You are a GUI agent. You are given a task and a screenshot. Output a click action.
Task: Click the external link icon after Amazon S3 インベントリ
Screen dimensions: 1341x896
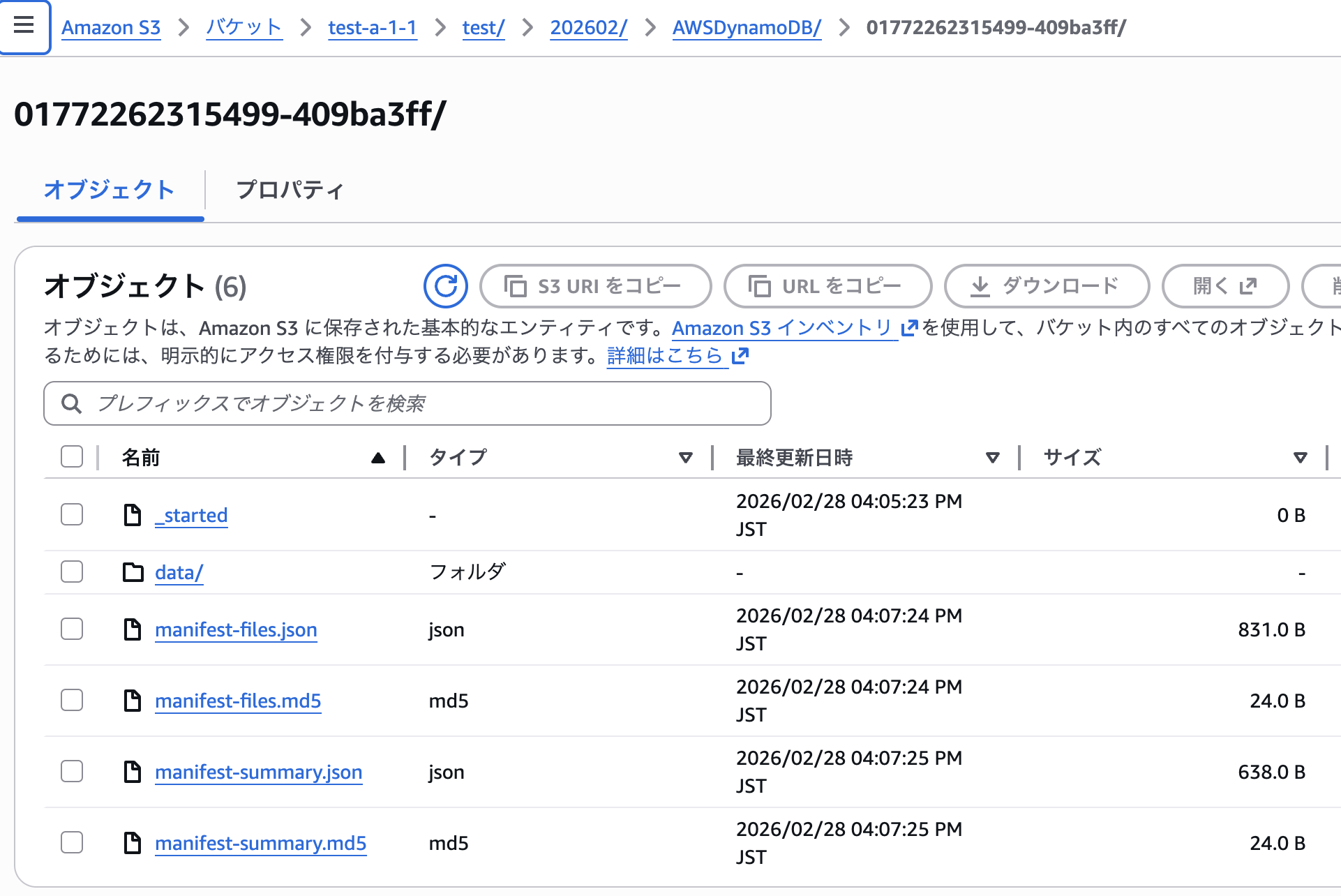[909, 328]
